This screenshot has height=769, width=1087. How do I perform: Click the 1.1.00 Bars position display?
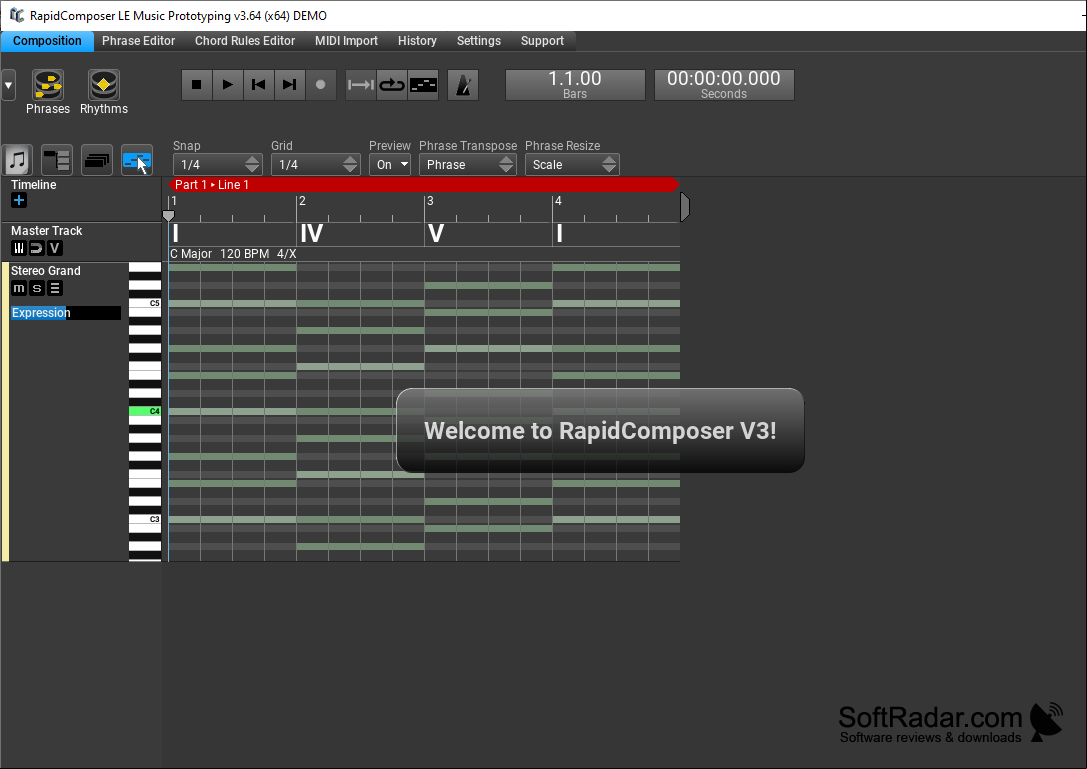pyautogui.click(x=575, y=85)
